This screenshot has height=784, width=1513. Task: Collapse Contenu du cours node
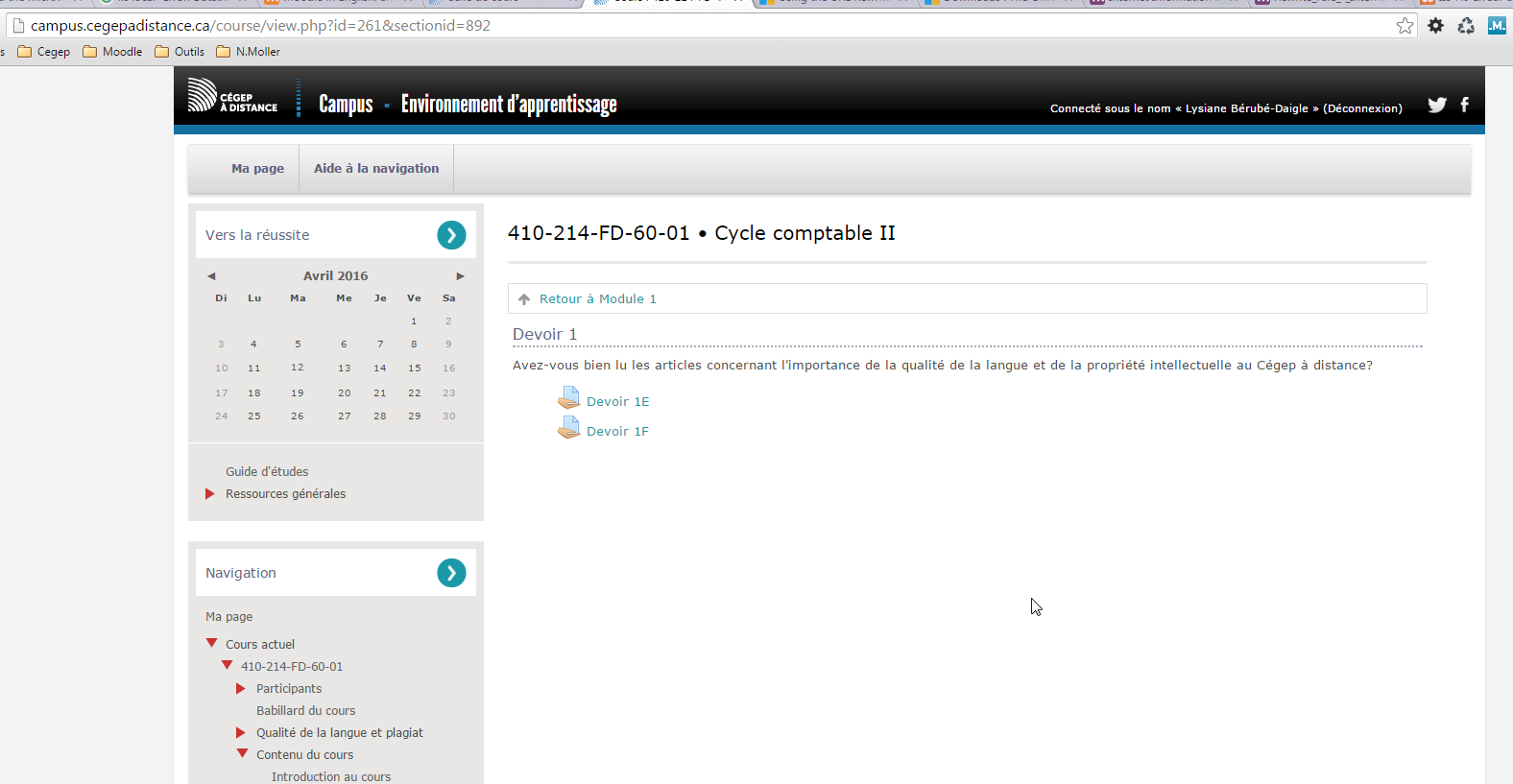pos(243,754)
